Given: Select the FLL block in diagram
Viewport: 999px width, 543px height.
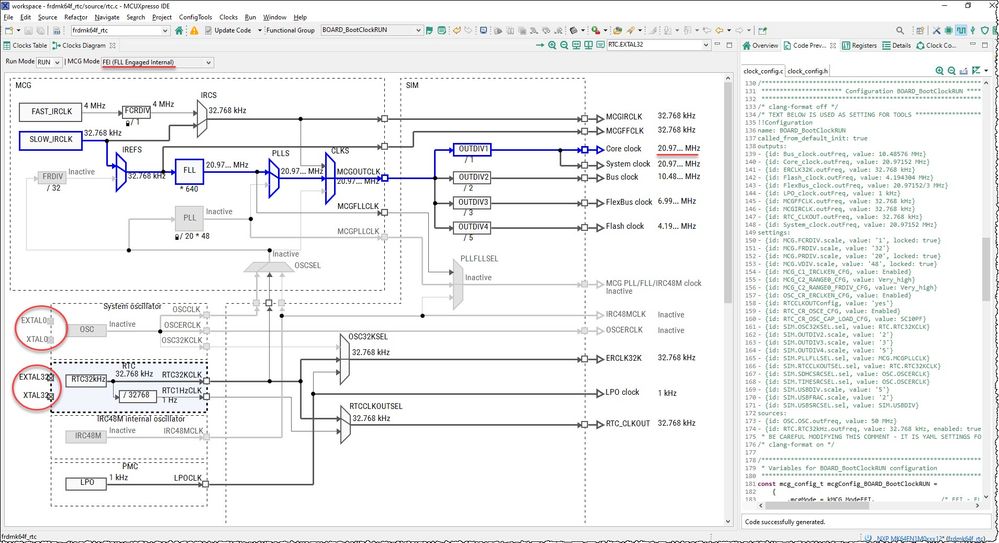Looking at the screenshot, I should (x=189, y=169).
